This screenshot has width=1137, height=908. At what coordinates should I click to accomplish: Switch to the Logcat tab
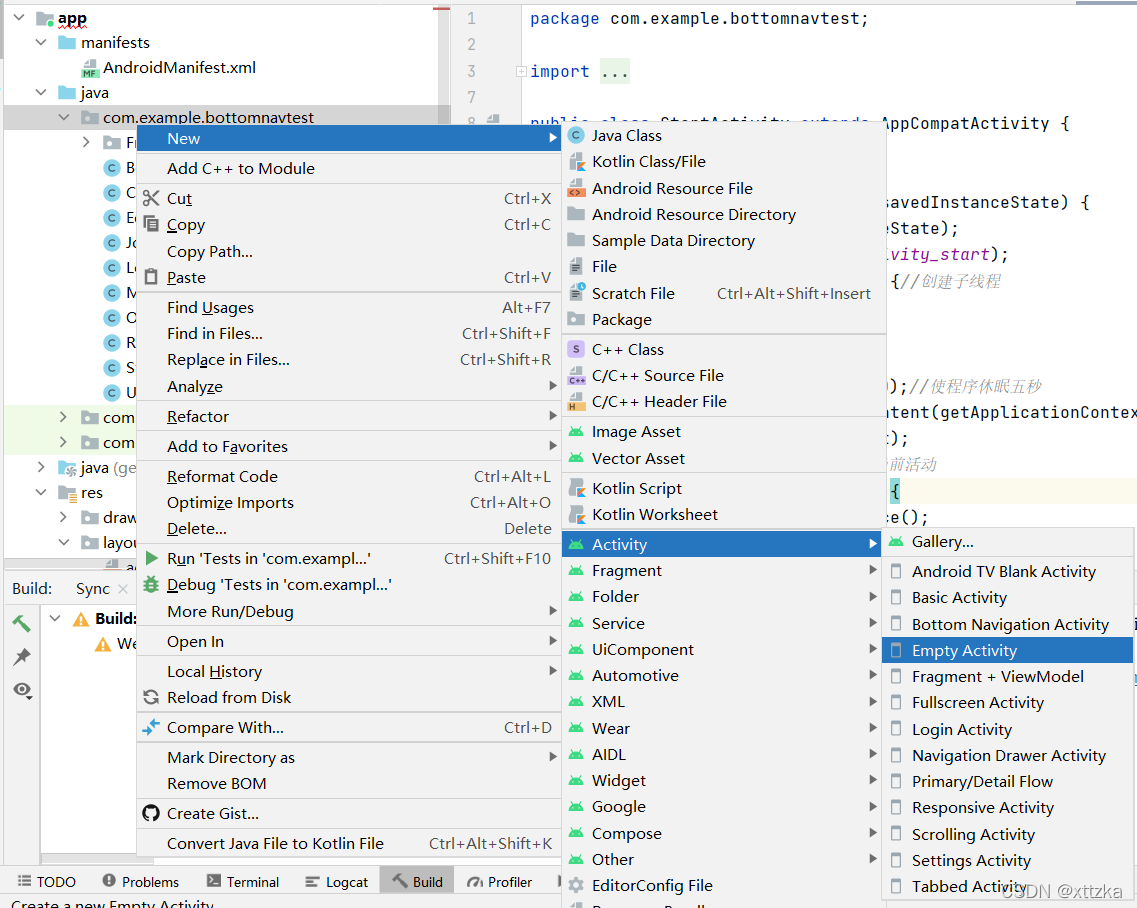click(x=337, y=882)
